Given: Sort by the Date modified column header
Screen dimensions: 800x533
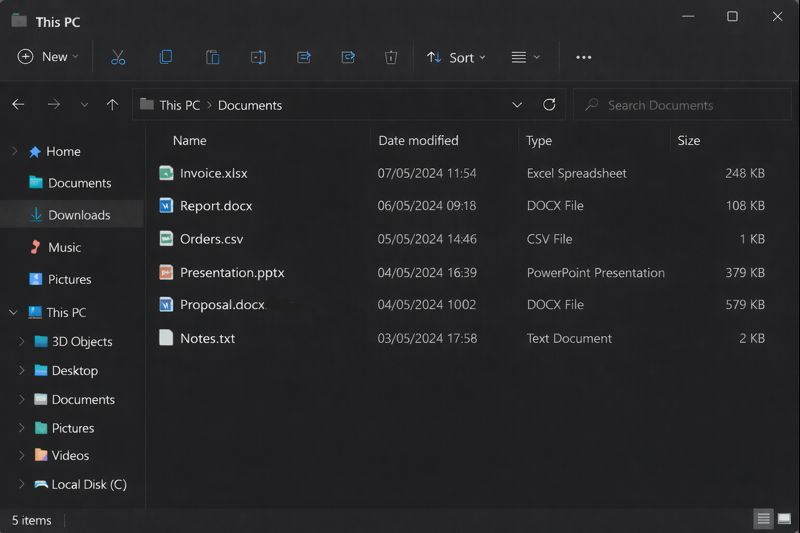Looking at the screenshot, I should tap(418, 141).
